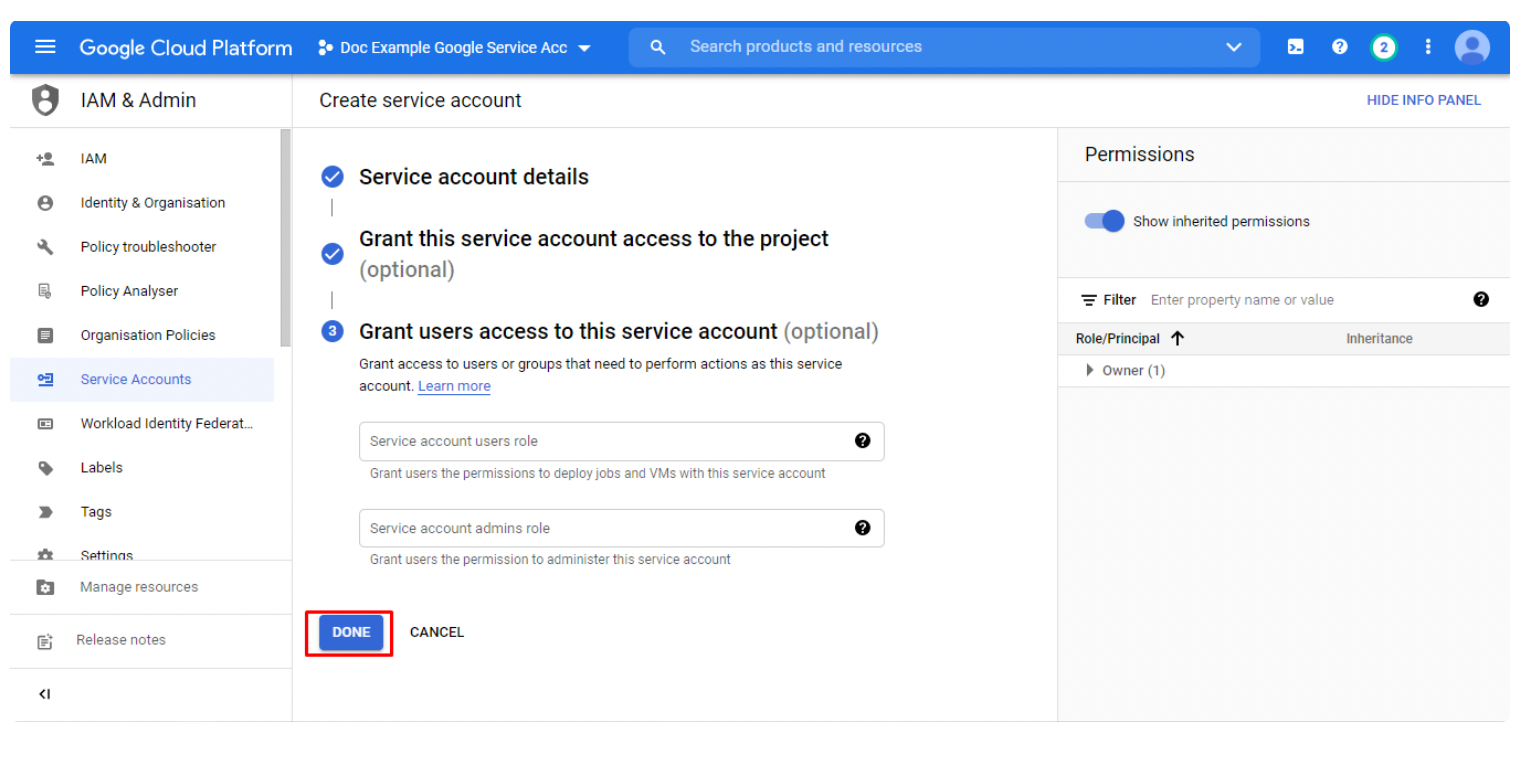Click the Service Accounts key icon

[45, 379]
